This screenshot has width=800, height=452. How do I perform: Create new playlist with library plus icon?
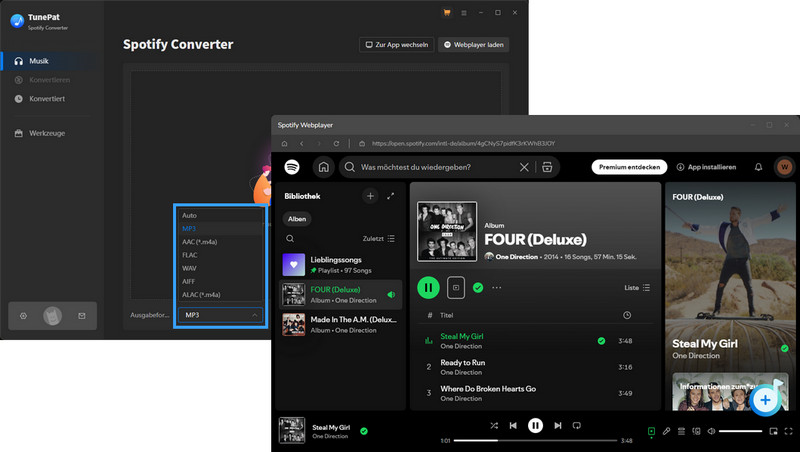370,196
